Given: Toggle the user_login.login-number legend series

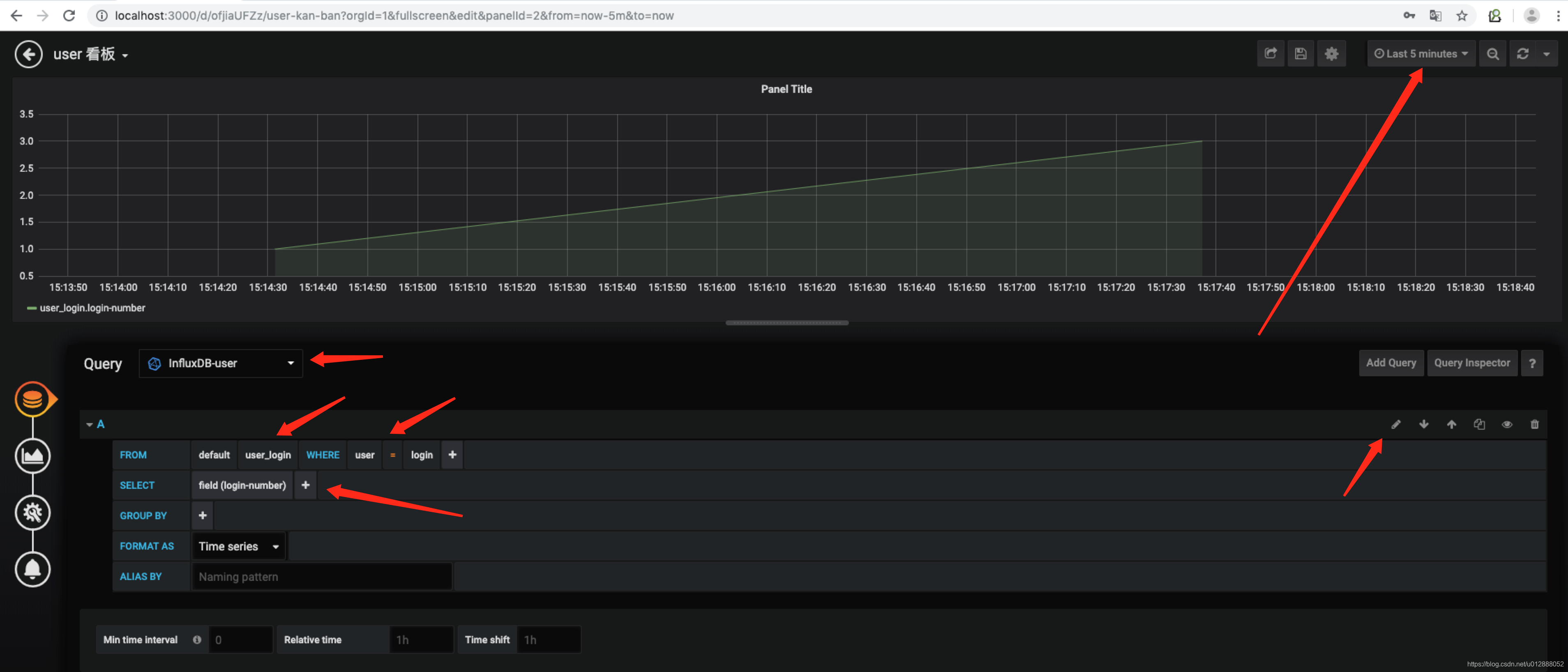Looking at the screenshot, I should (x=92, y=308).
